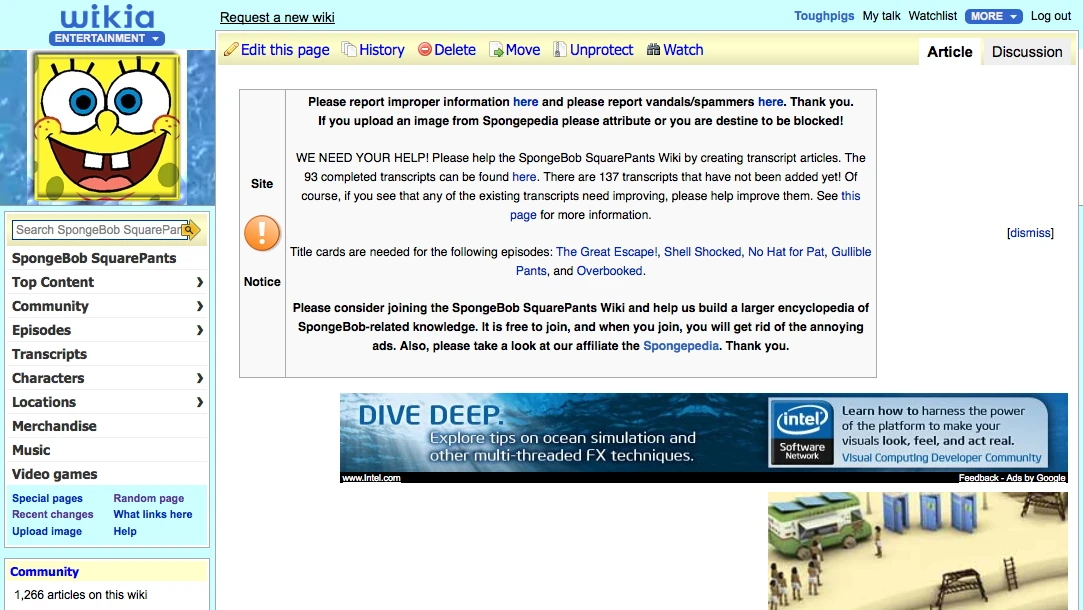Open Upload image link
Screen dimensions: 1083x610
pyautogui.click(x=47, y=531)
